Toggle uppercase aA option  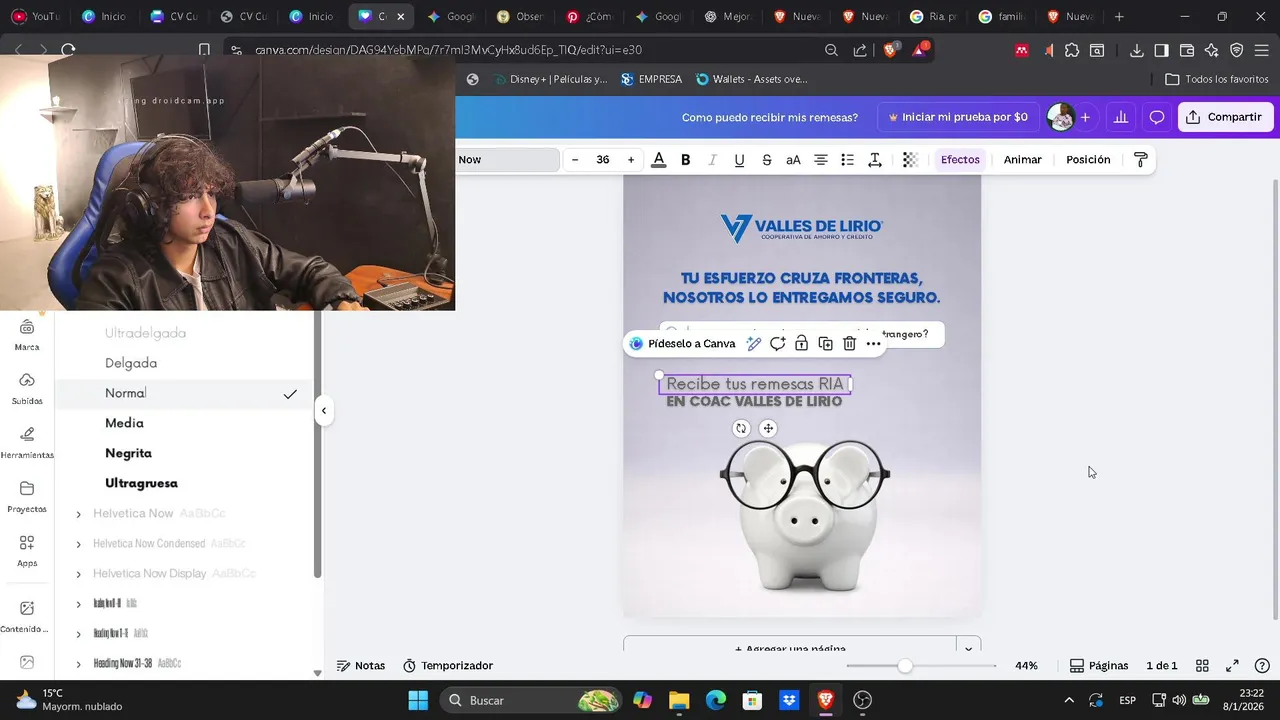click(793, 160)
